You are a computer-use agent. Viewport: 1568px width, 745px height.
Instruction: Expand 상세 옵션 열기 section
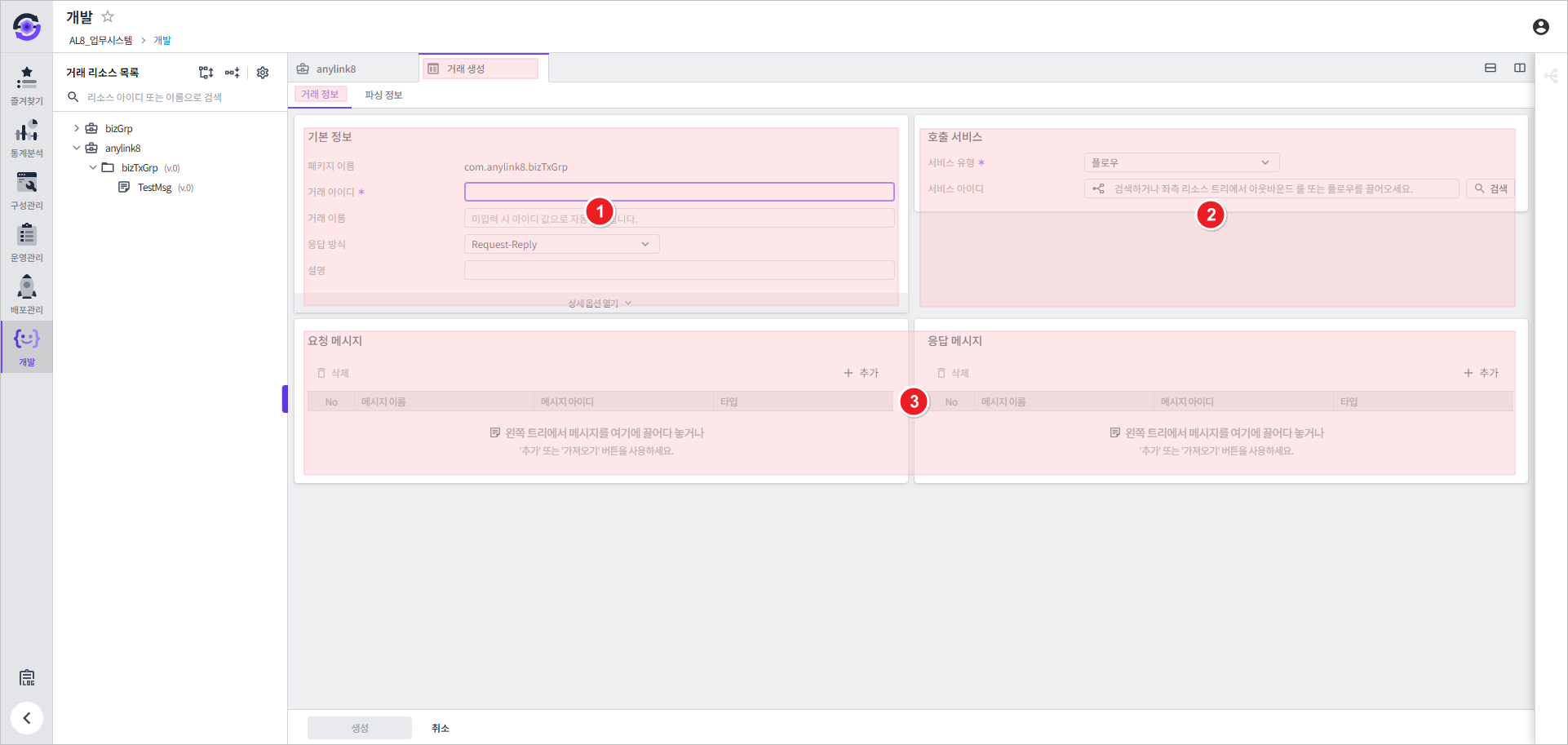(x=600, y=303)
